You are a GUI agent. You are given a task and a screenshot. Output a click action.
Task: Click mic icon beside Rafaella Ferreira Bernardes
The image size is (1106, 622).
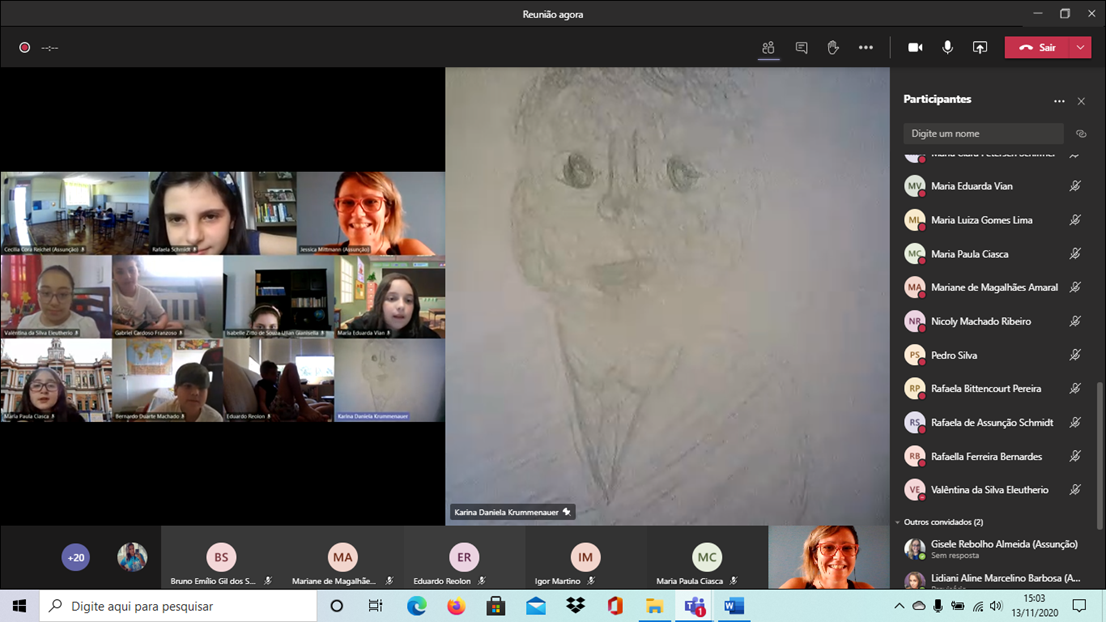(1074, 456)
